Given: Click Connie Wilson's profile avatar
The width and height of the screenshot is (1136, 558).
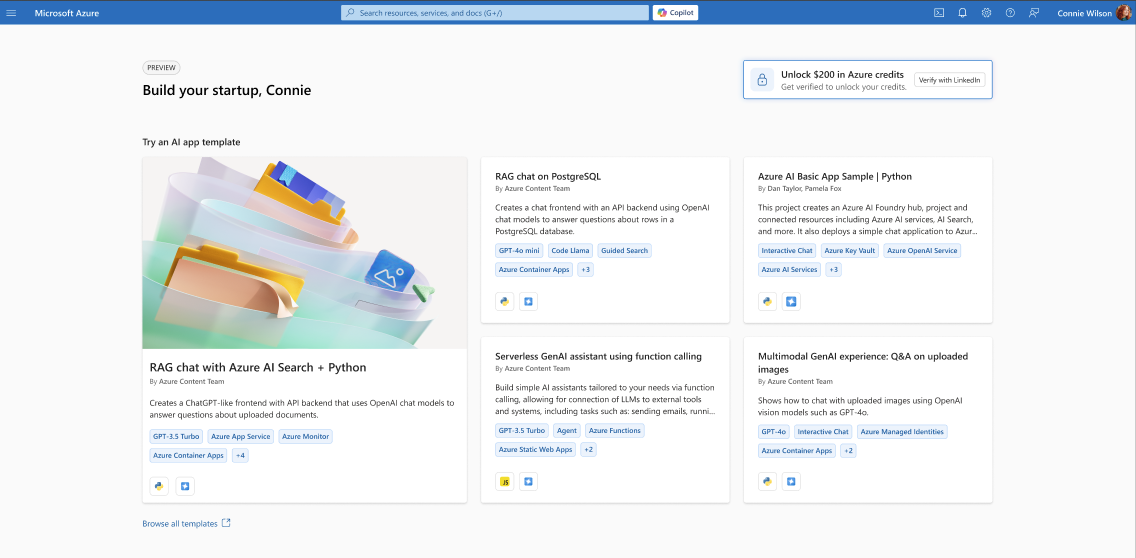Looking at the screenshot, I should 1124,12.
